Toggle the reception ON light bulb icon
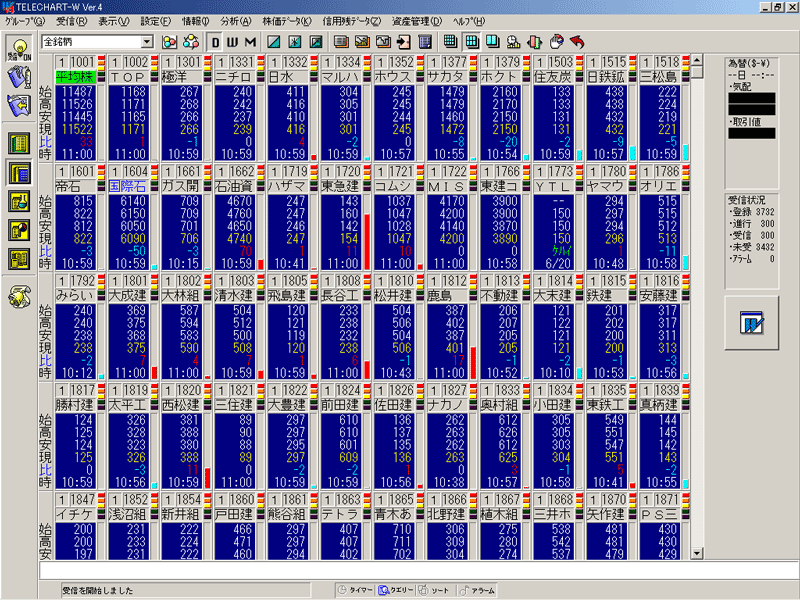 pos(19,49)
